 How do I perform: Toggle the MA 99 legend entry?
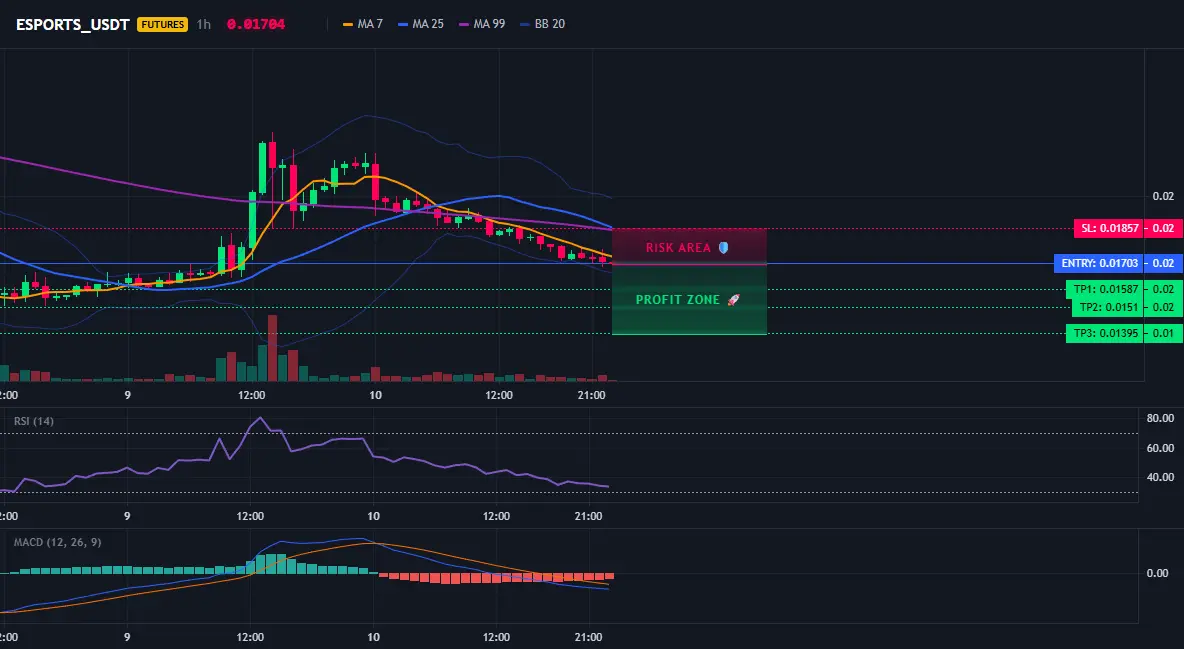pos(483,24)
